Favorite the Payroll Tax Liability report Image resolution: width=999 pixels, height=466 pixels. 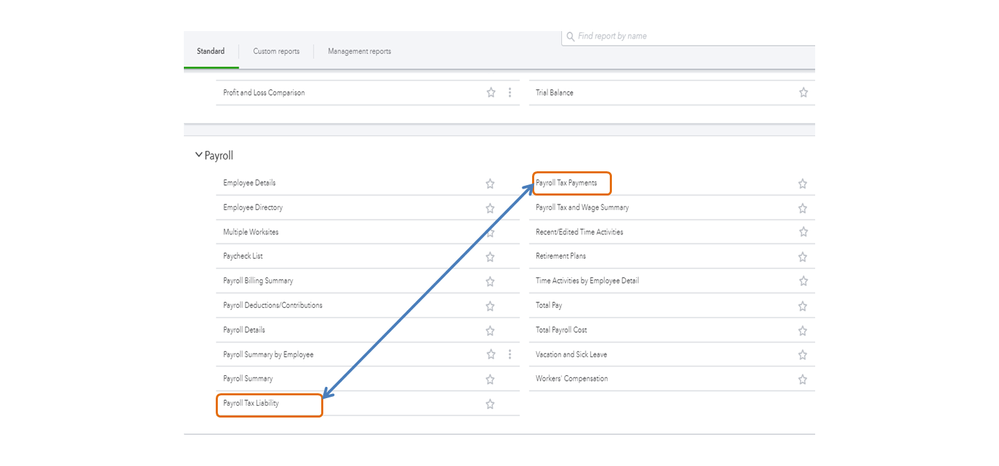[490, 404]
